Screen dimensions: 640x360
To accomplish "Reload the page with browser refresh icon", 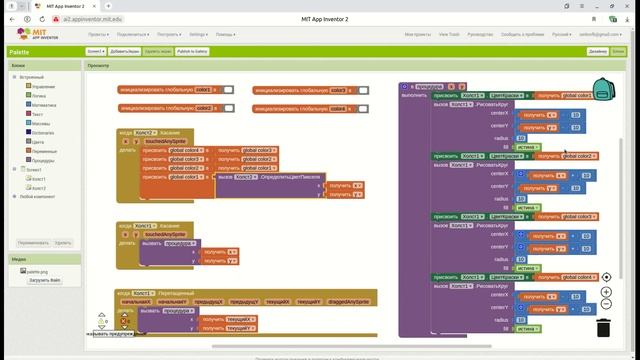I will pos(42,19).
